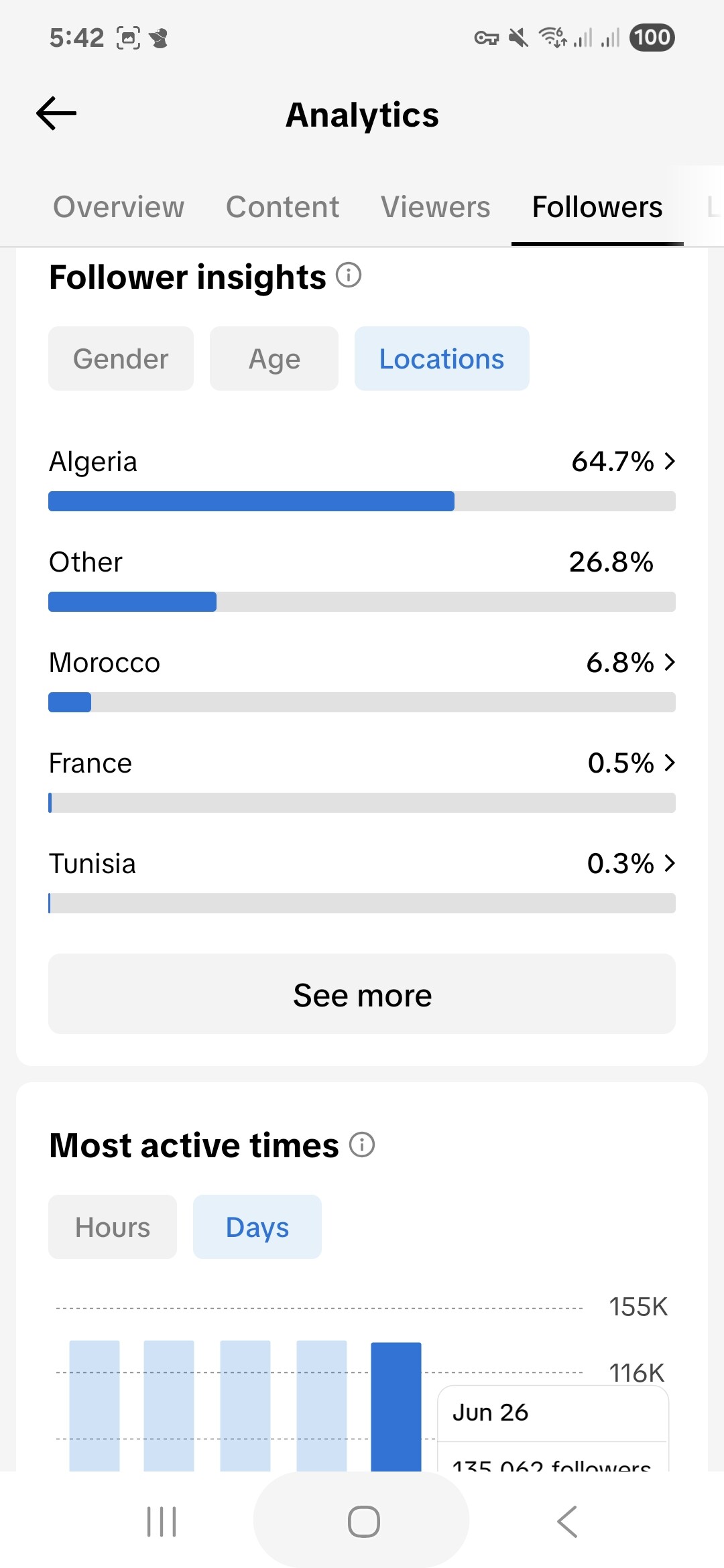Viewport: 724px width, 1568px height.
Task: Tap the highlighted Jun 26 chart bar
Action: (x=396, y=1406)
